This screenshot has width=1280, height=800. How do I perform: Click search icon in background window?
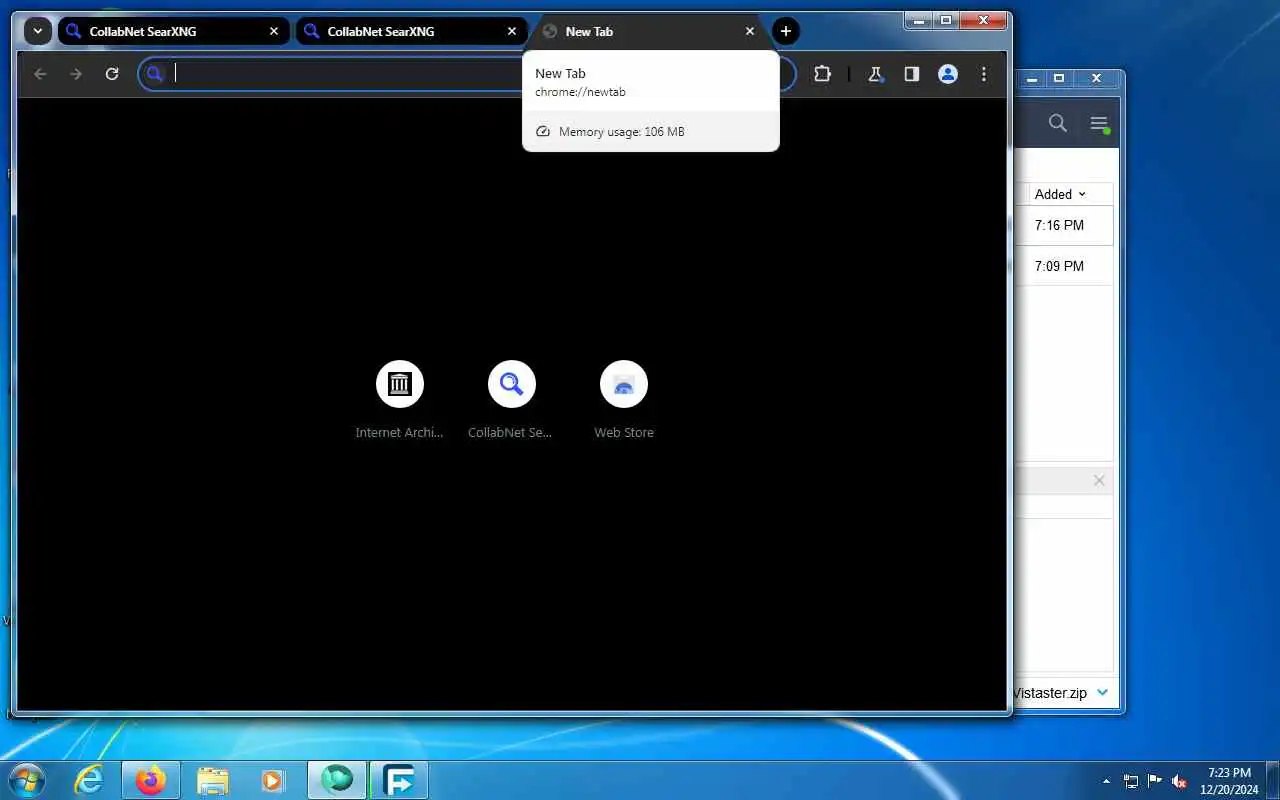click(1058, 124)
